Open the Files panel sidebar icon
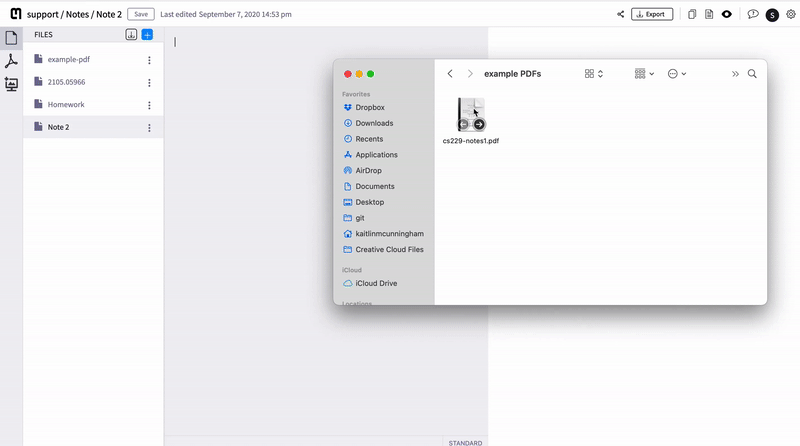Image resolution: width=800 pixels, height=446 pixels. [x=11, y=38]
